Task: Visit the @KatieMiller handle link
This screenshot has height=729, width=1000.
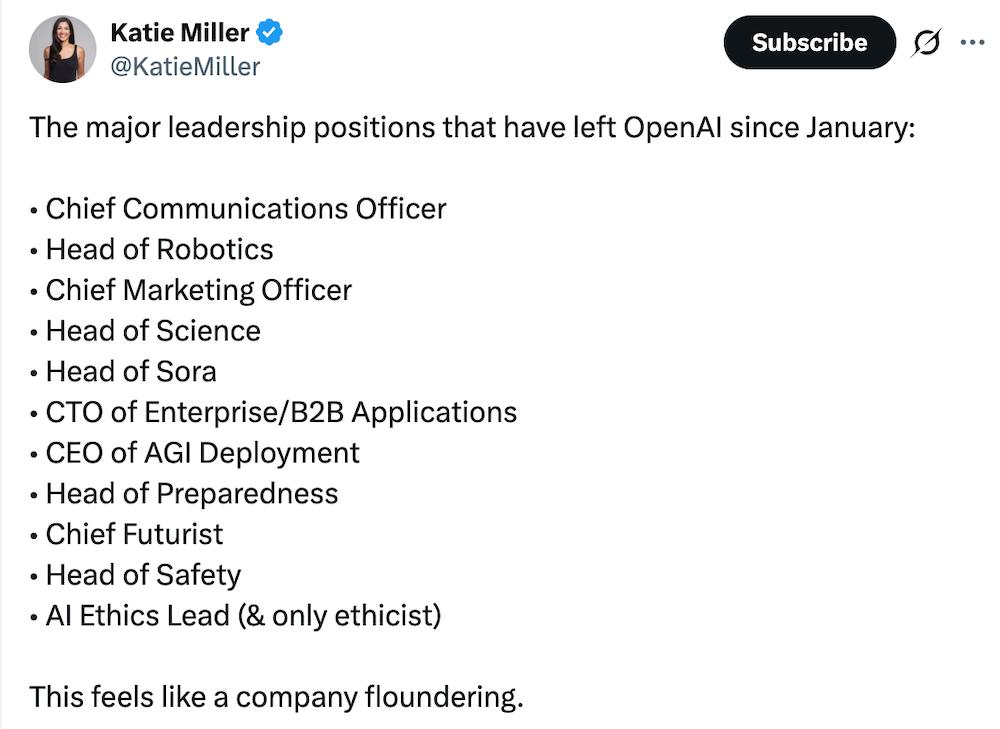Action: coord(185,66)
